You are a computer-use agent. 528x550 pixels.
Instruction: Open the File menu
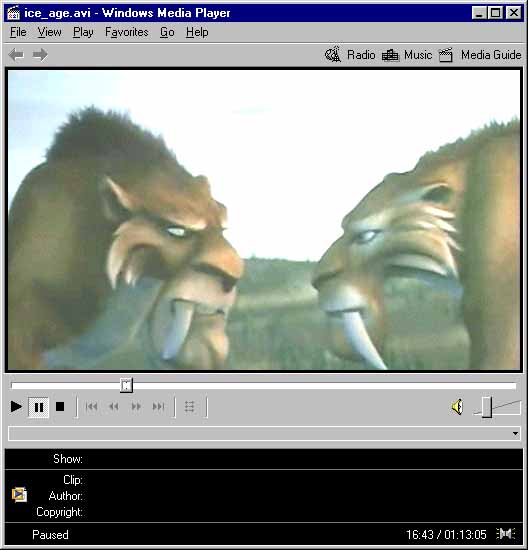tap(18, 32)
